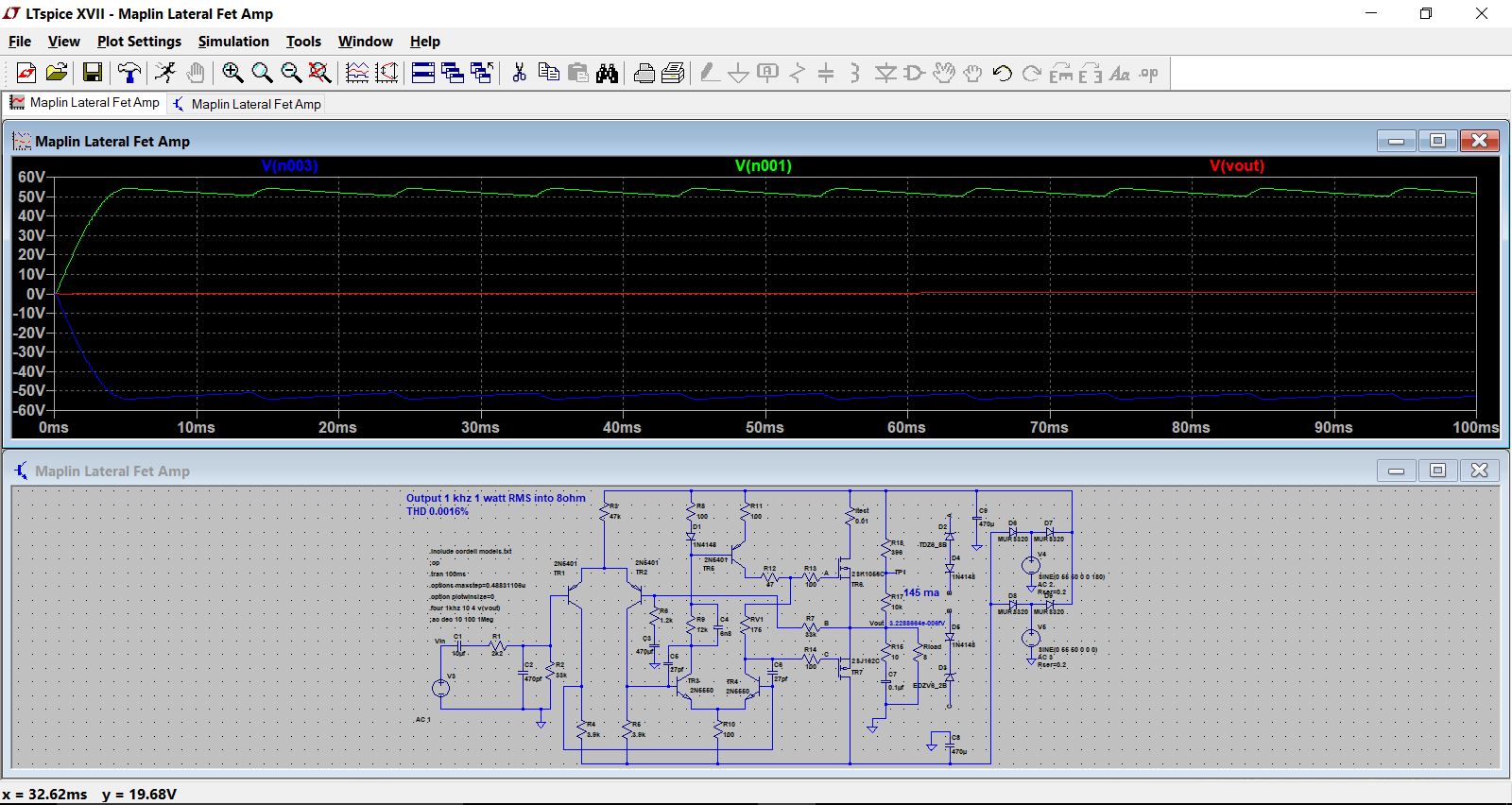The height and width of the screenshot is (805, 1512).
Task: Open Control Panel hammer icon
Action: (129, 73)
